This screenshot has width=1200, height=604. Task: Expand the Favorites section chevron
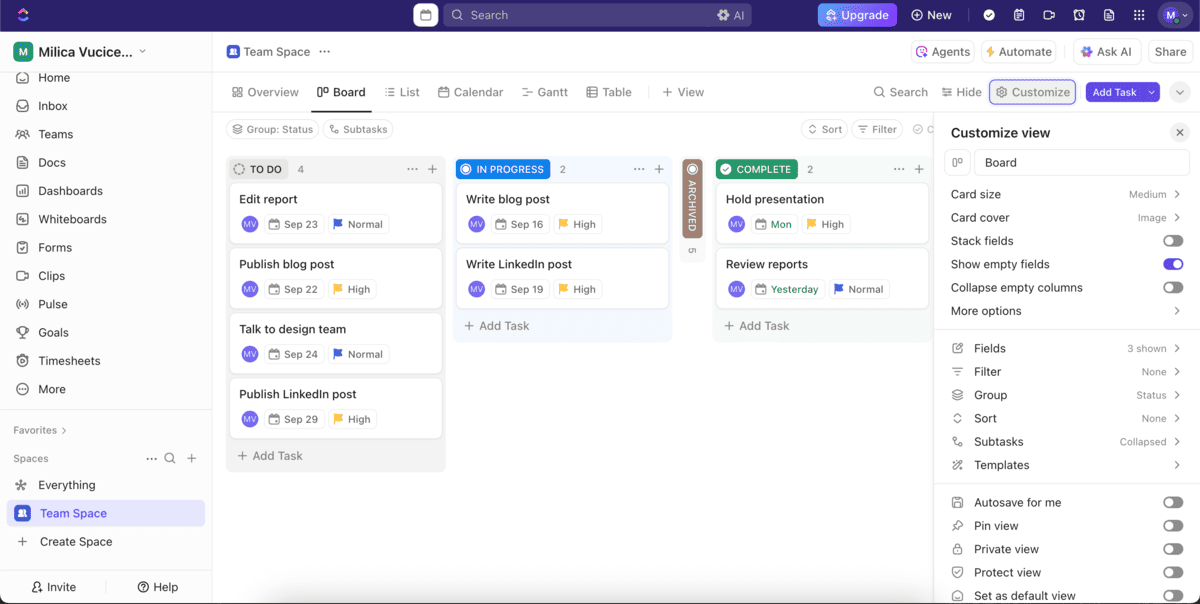[64, 431]
